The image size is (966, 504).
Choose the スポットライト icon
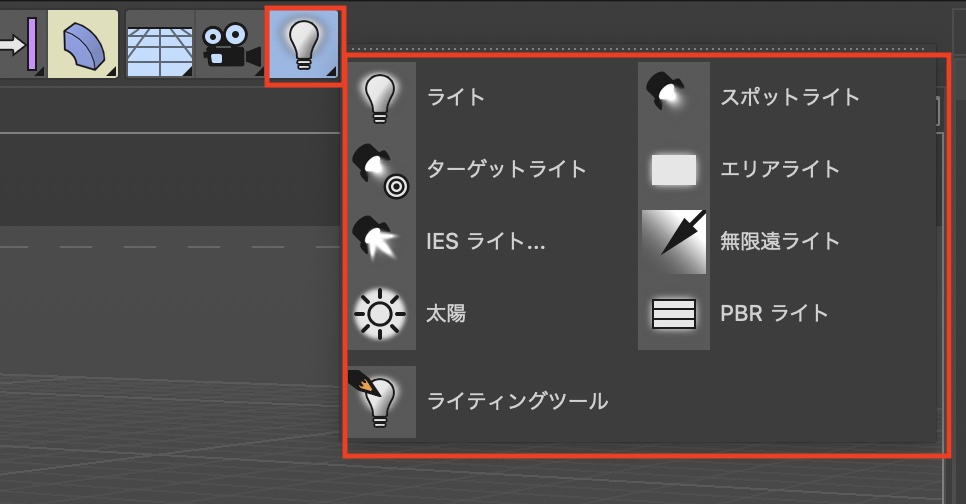(x=673, y=97)
